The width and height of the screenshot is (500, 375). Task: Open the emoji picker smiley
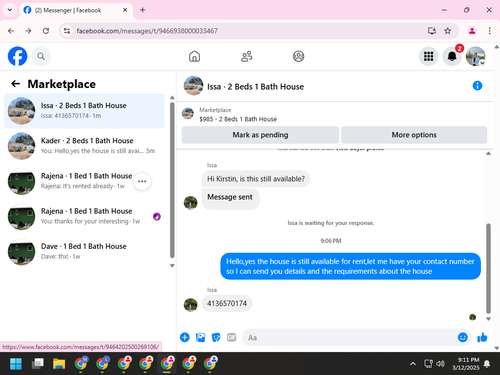click(x=463, y=337)
